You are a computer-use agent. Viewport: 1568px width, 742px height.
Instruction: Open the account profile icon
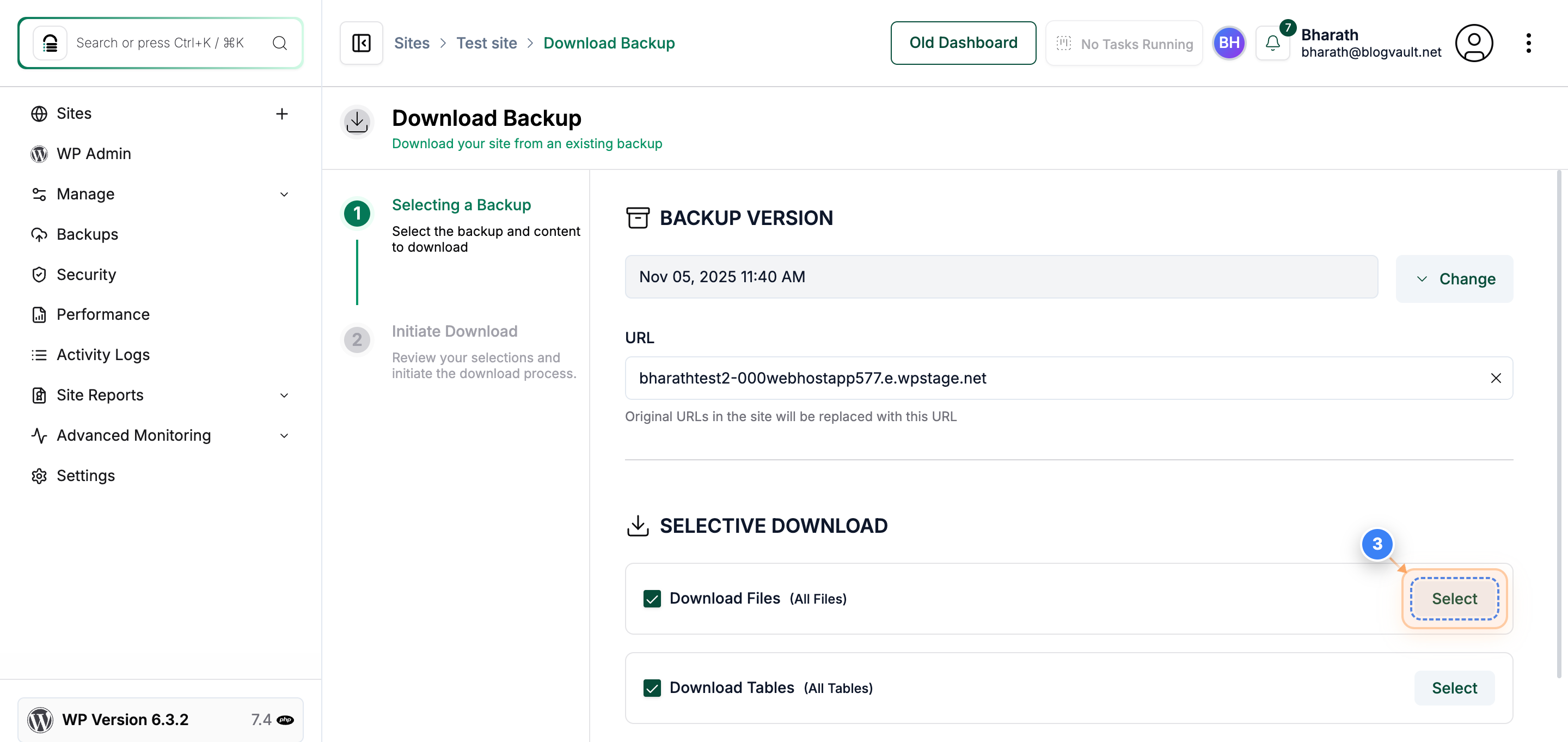(x=1474, y=42)
